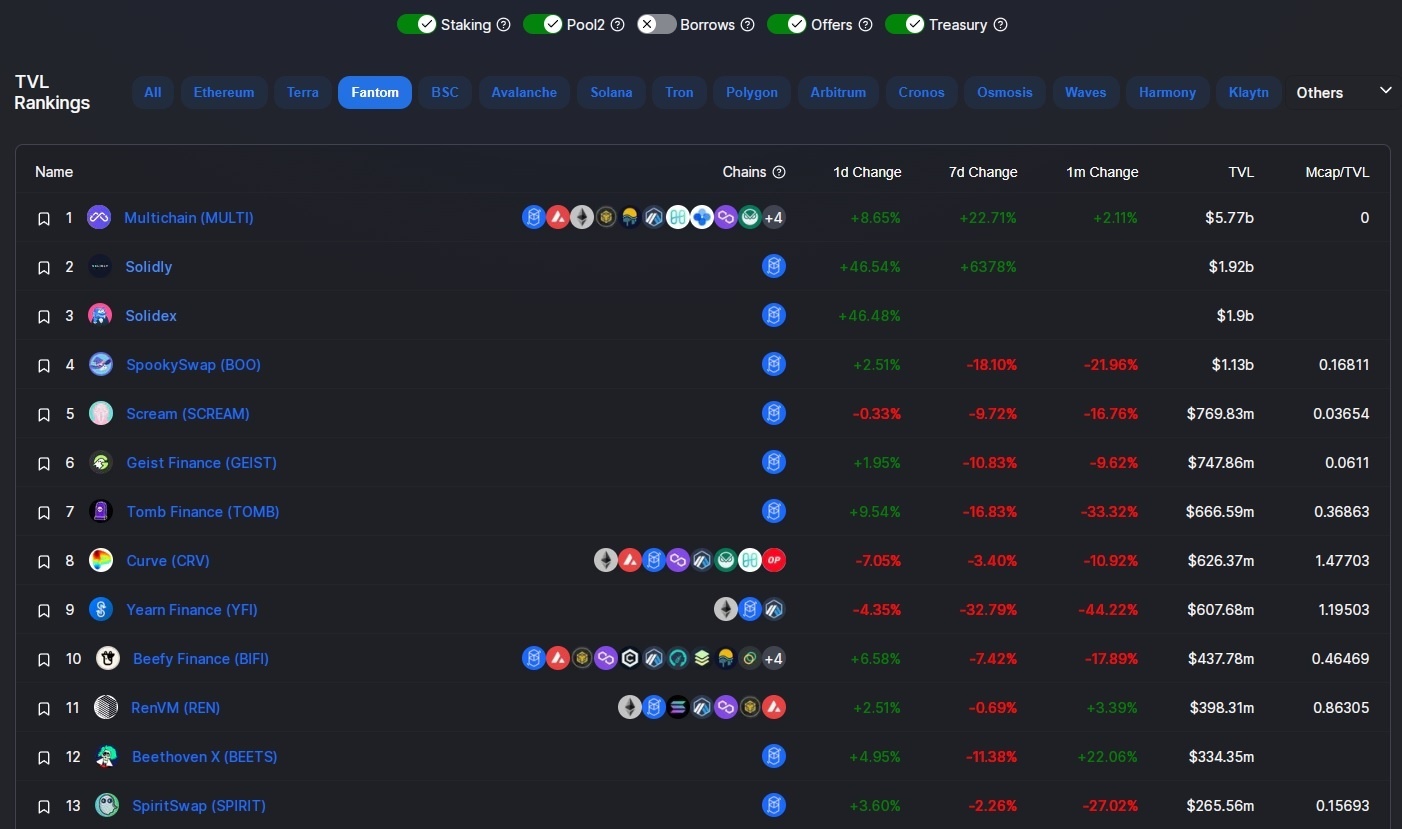Open the Solidly protocol page
Screen dimensions: 1402x829
pos(148,266)
